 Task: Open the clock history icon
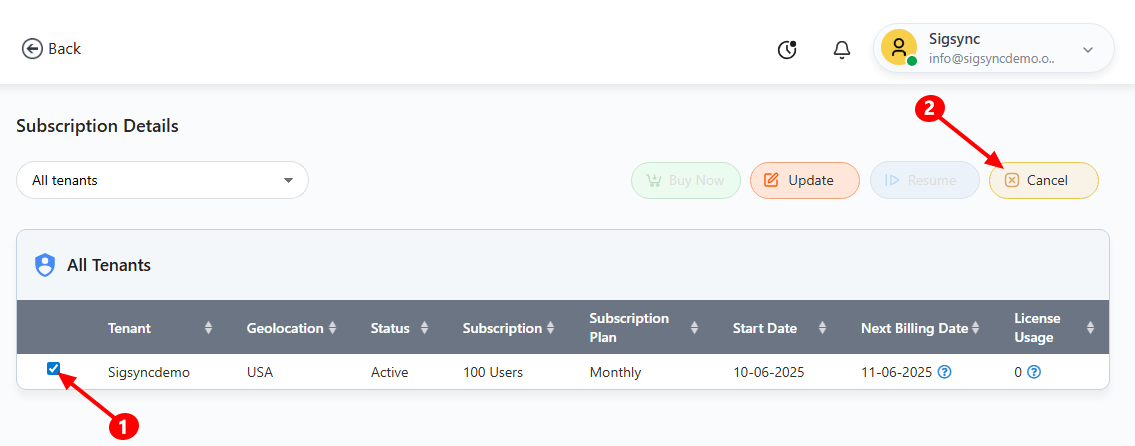(787, 49)
